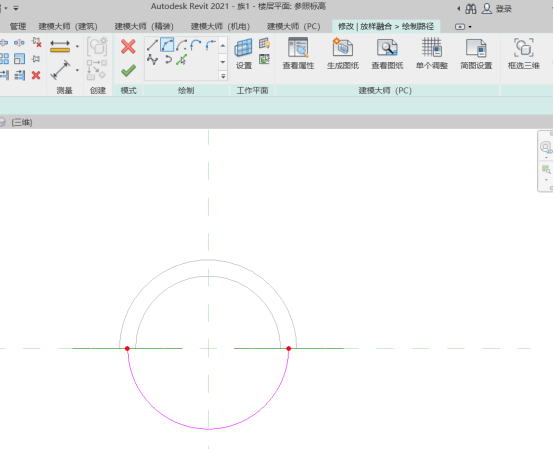Click the 设置 work plane set icon
This screenshot has height=449, width=554.
click(243, 48)
